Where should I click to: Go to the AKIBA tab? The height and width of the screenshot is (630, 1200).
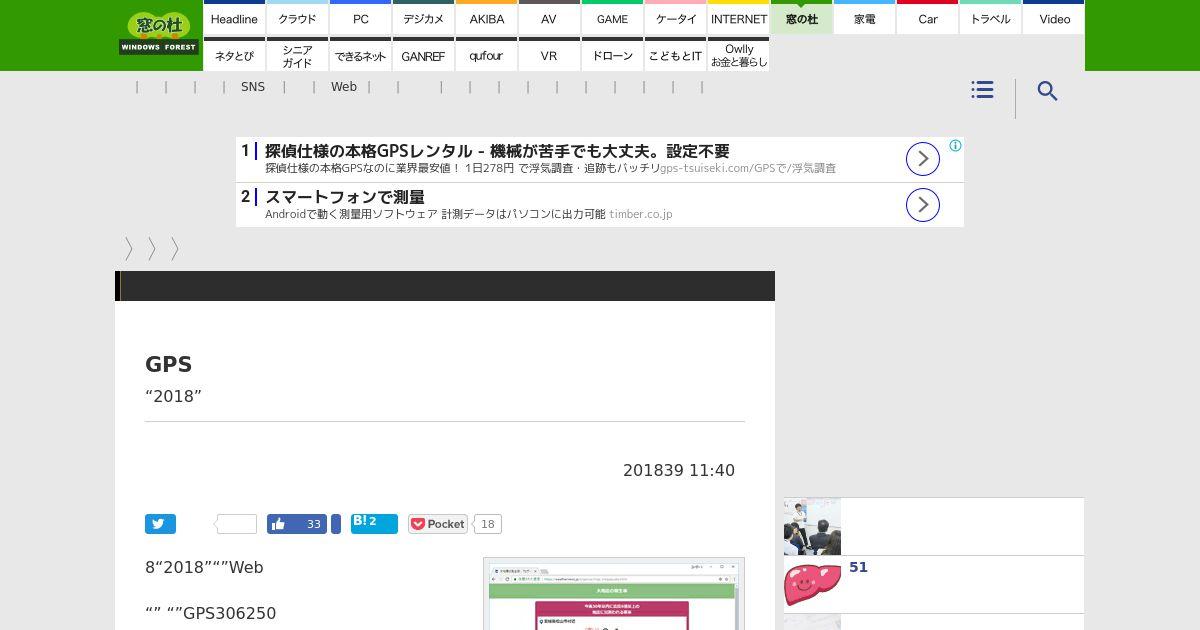[x=486, y=18]
